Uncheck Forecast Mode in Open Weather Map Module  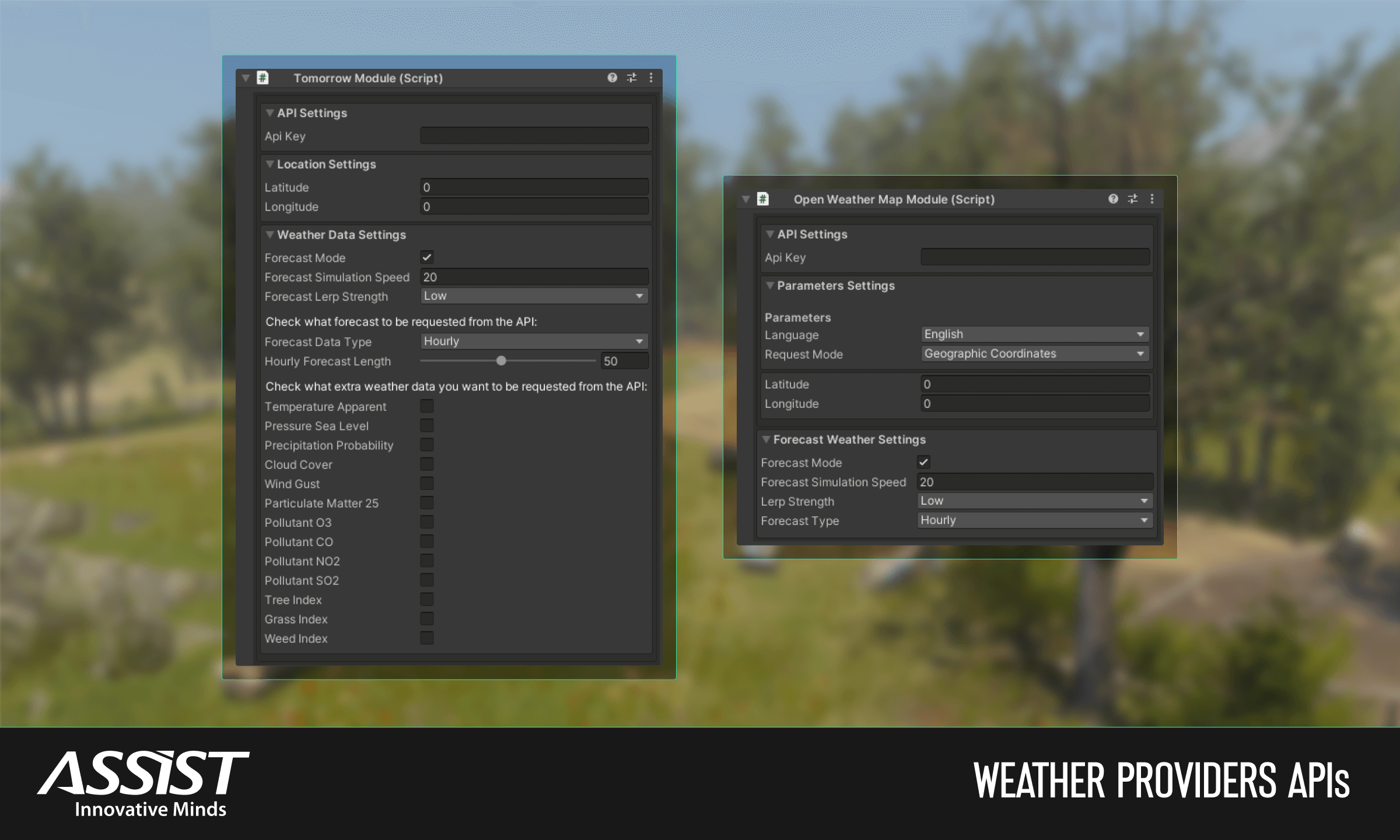(923, 462)
